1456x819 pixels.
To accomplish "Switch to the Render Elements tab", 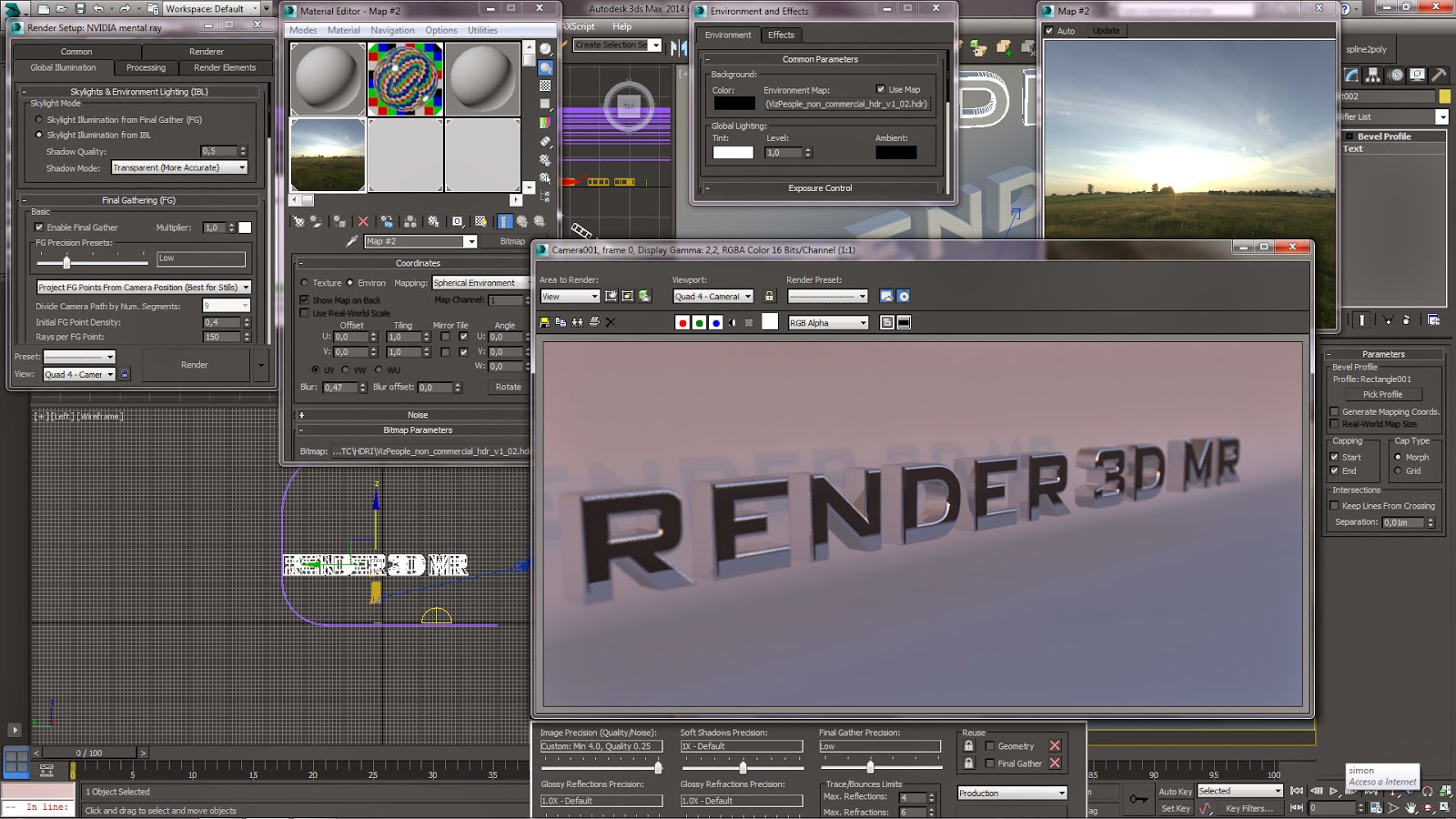I will [x=224, y=67].
